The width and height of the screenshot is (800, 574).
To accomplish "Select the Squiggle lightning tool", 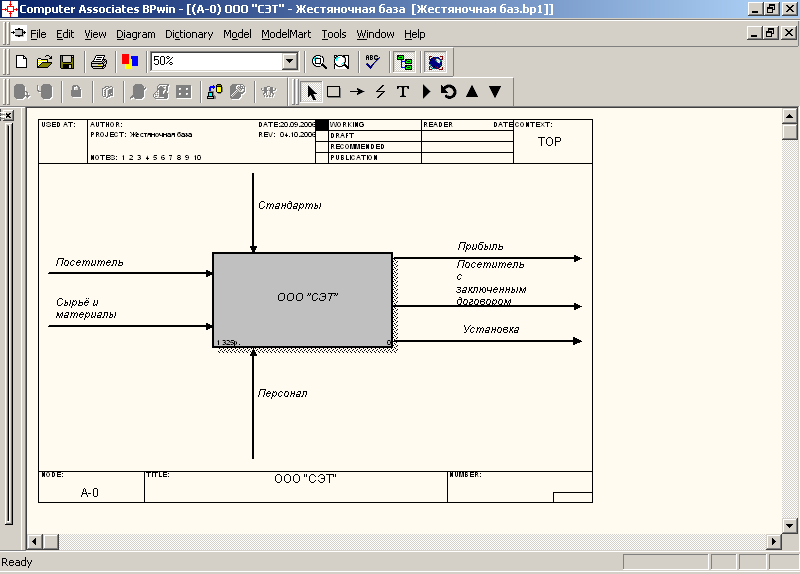I will point(380,92).
